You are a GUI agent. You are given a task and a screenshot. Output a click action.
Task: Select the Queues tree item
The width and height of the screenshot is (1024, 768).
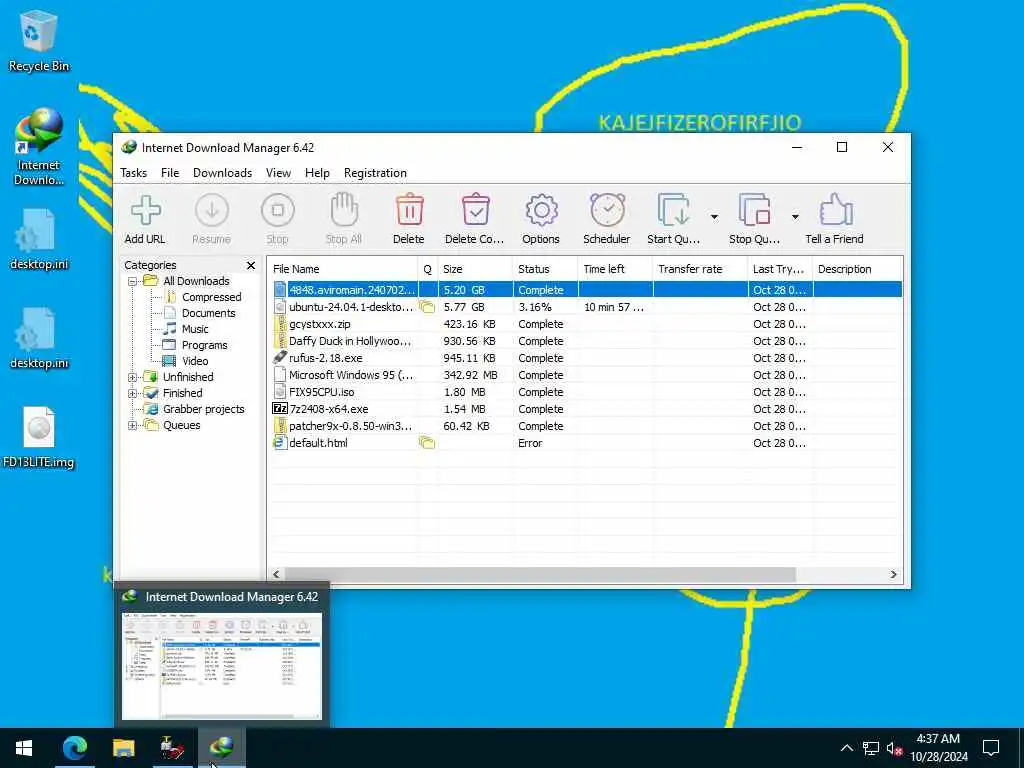(x=182, y=425)
